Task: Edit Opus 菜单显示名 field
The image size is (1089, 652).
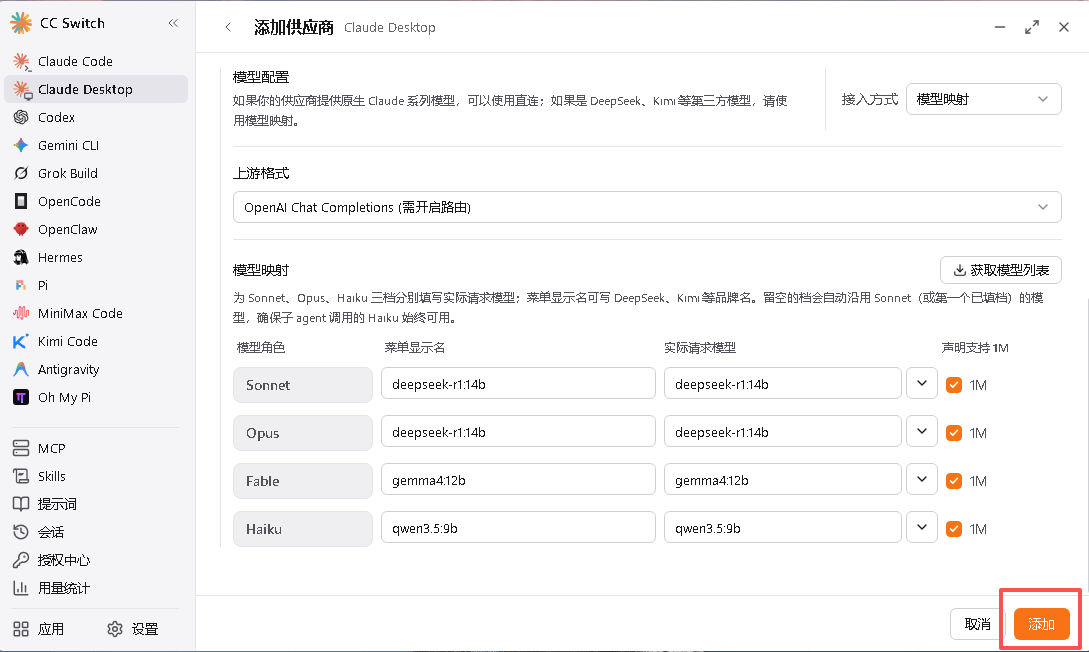Action: pos(518,431)
